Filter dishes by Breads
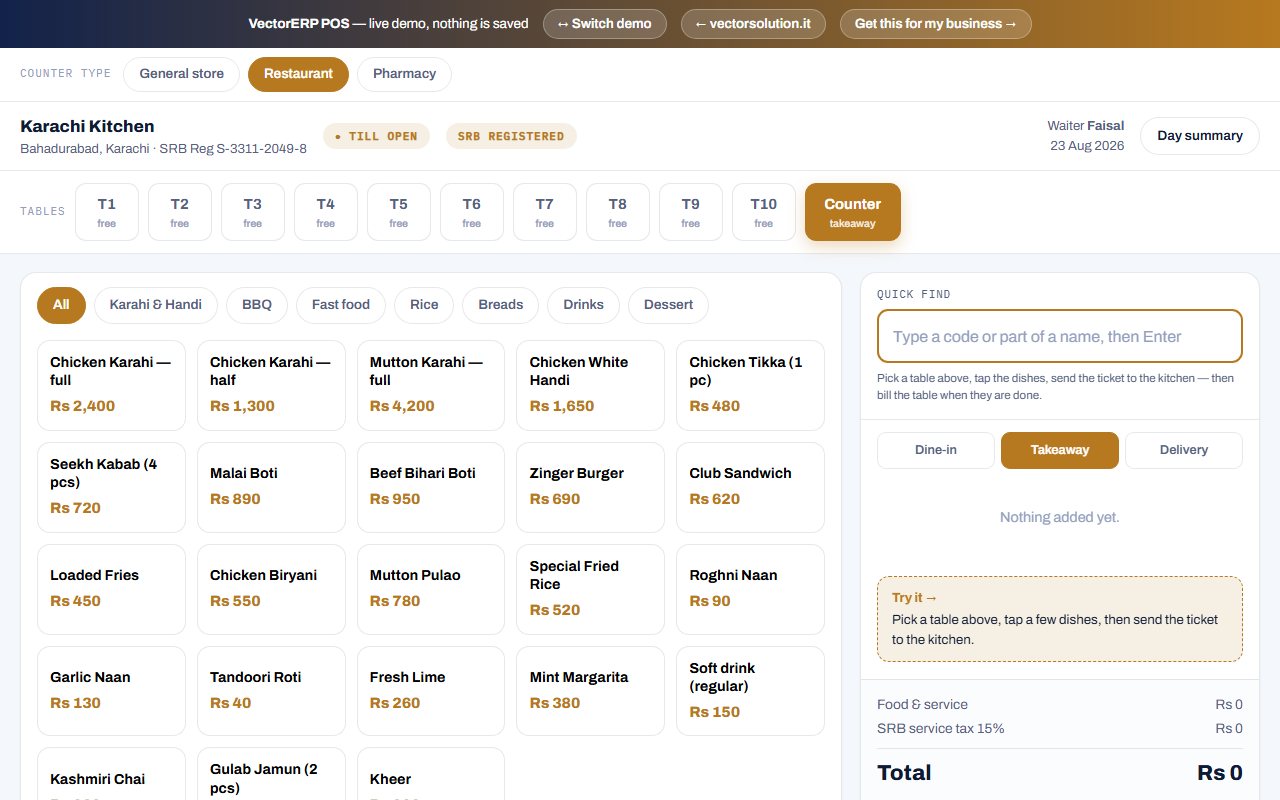The height and width of the screenshot is (800, 1280). (x=501, y=305)
